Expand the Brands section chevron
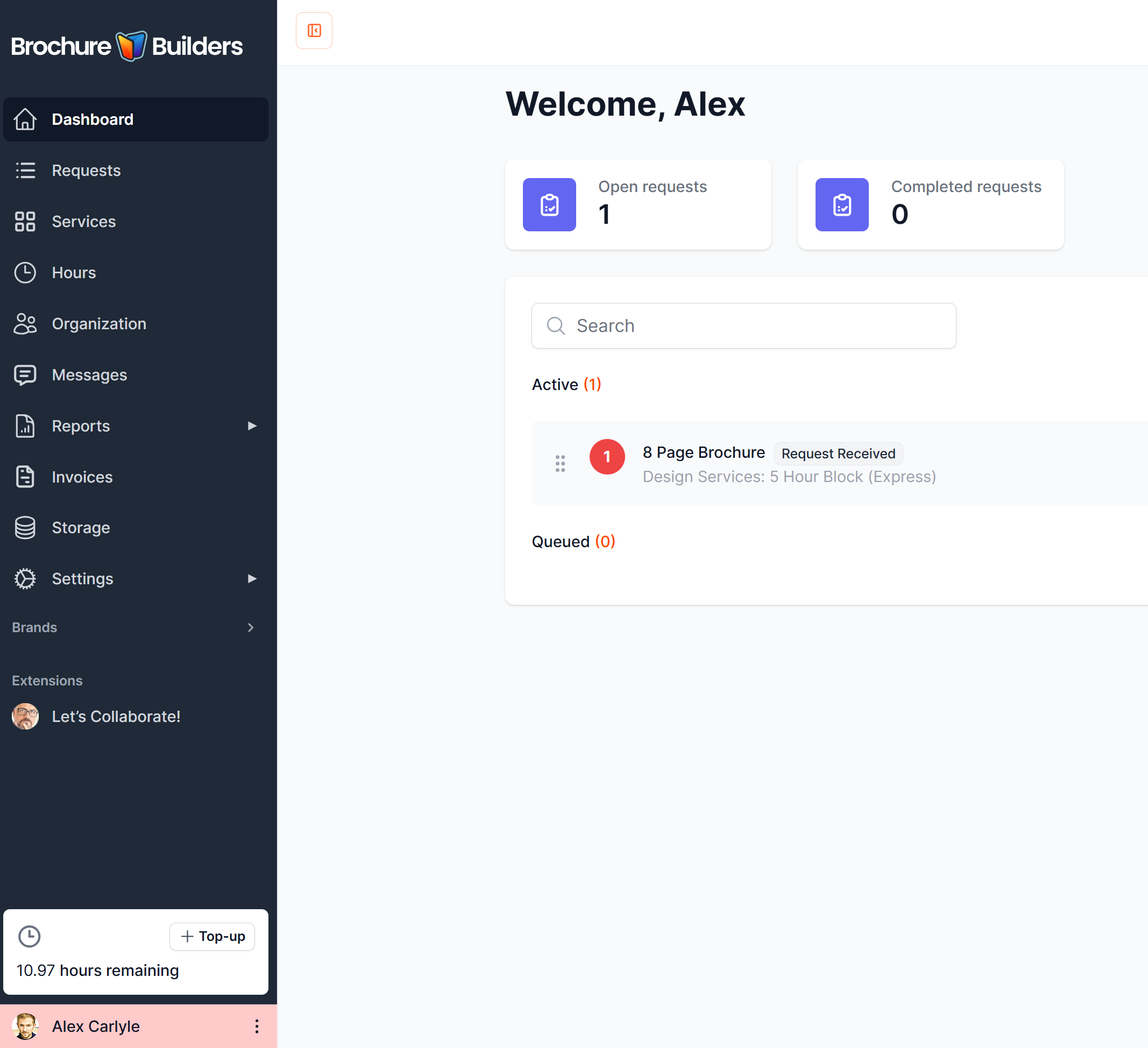The width and height of the screenshot is (1148, 1048). click(x=251, y=627)
